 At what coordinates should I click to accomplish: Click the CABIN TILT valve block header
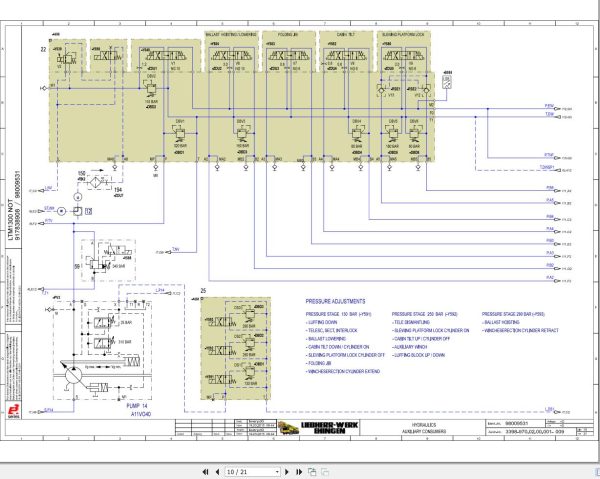pos(346,34)
